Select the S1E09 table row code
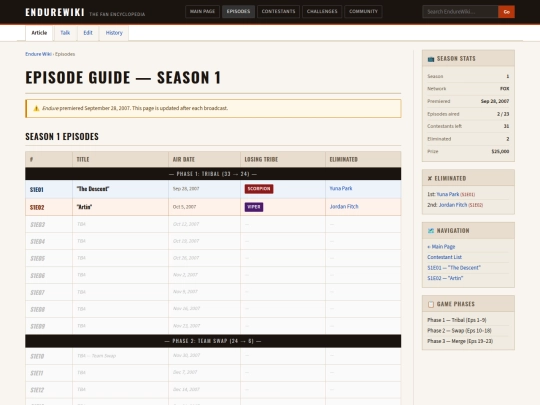Screen dimensions: 540x405 click(38, 326)
